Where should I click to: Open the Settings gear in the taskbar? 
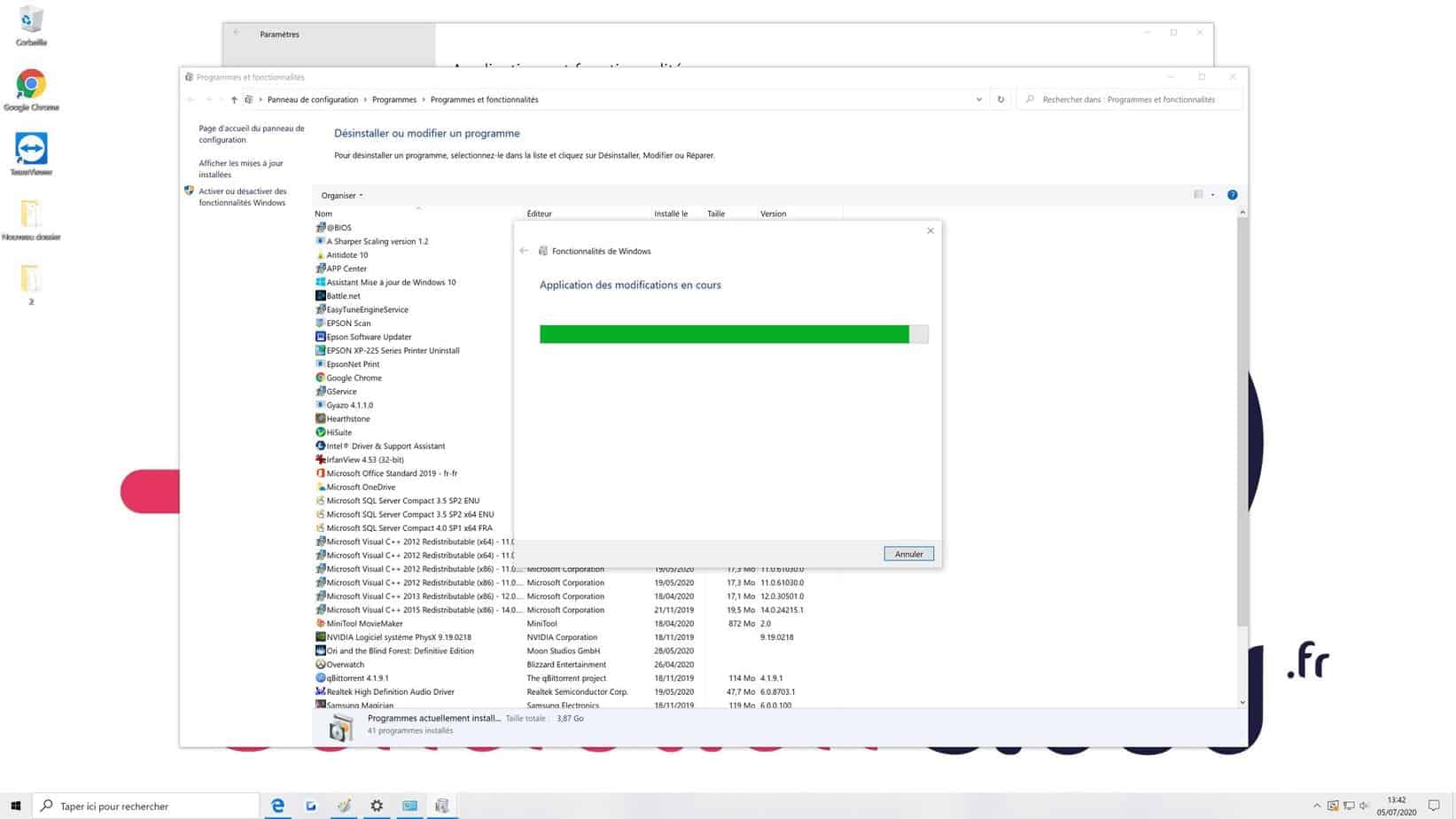tap(377, 806)
